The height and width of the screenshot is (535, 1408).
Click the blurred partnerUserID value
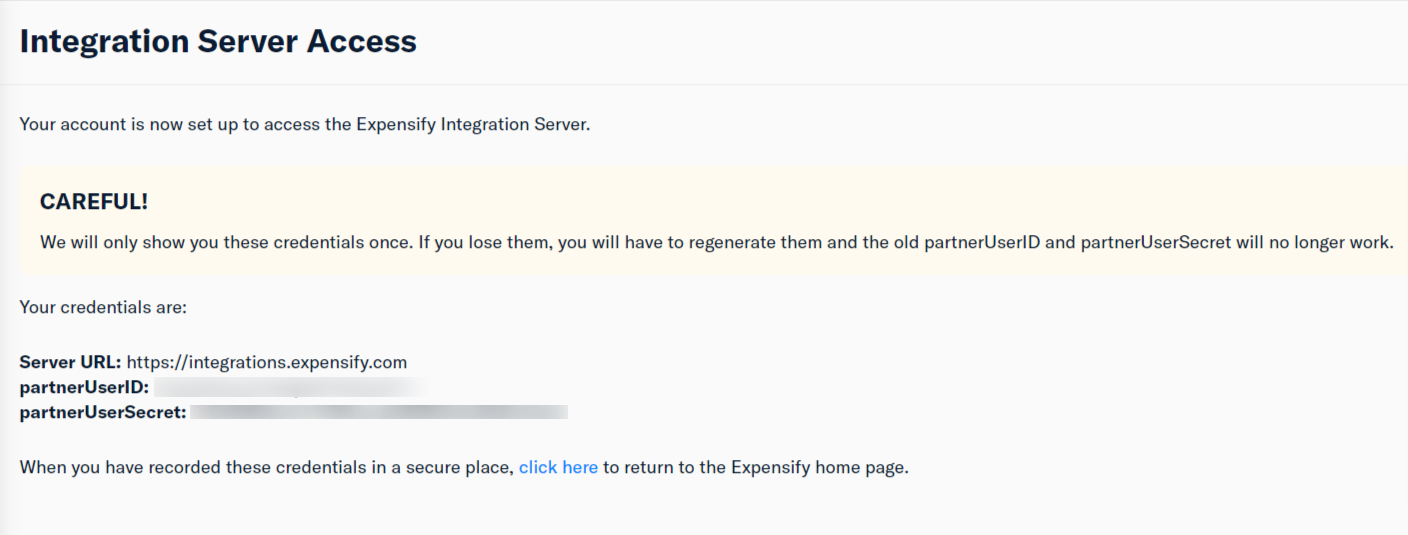[285, 387]
